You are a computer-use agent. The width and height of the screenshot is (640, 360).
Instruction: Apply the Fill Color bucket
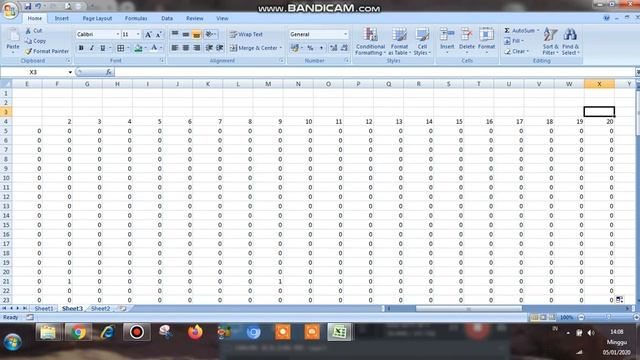click(138, 48)
